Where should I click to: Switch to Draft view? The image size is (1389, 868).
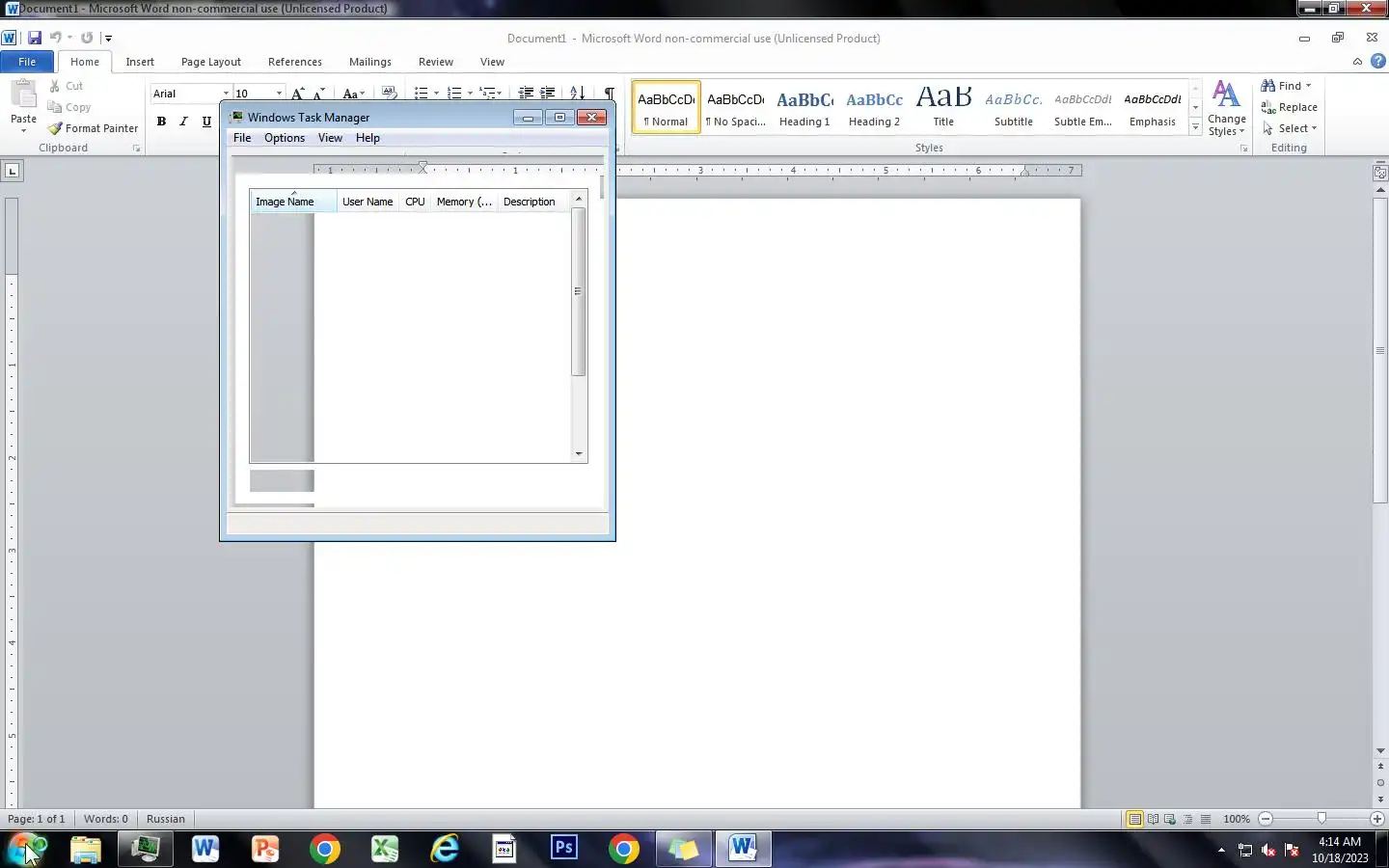[x=1205, y=819]
